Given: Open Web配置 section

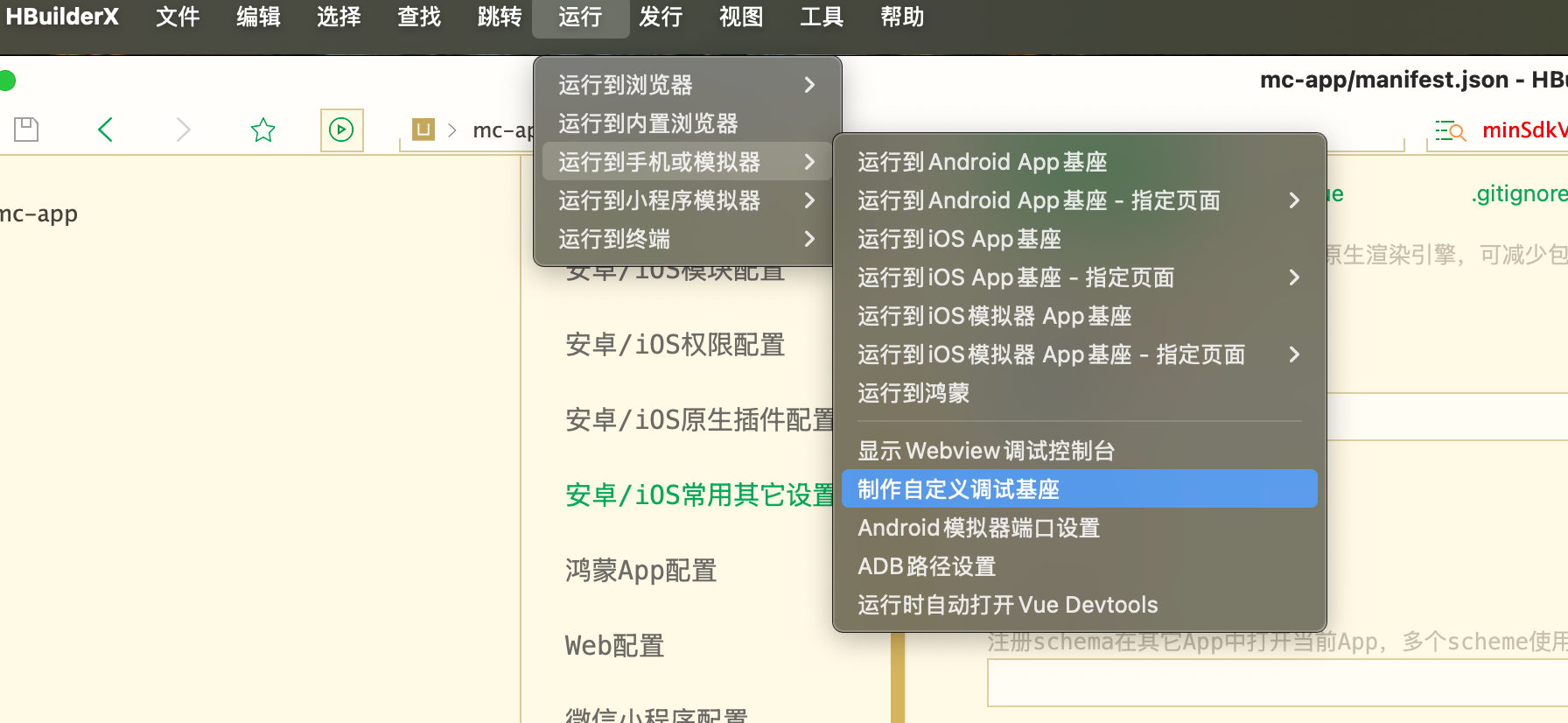Looking at the screenshot, I should point(614,646).
